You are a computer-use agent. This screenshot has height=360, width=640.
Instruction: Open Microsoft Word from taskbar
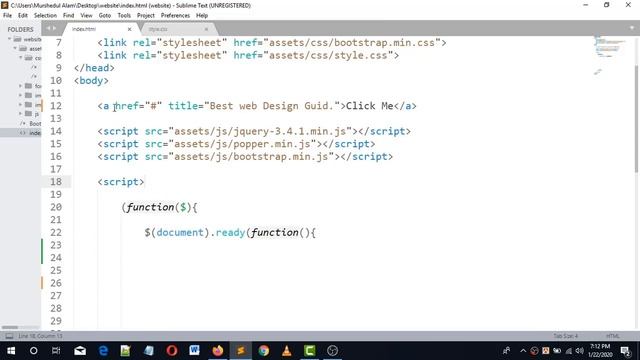tap(195, 351)
